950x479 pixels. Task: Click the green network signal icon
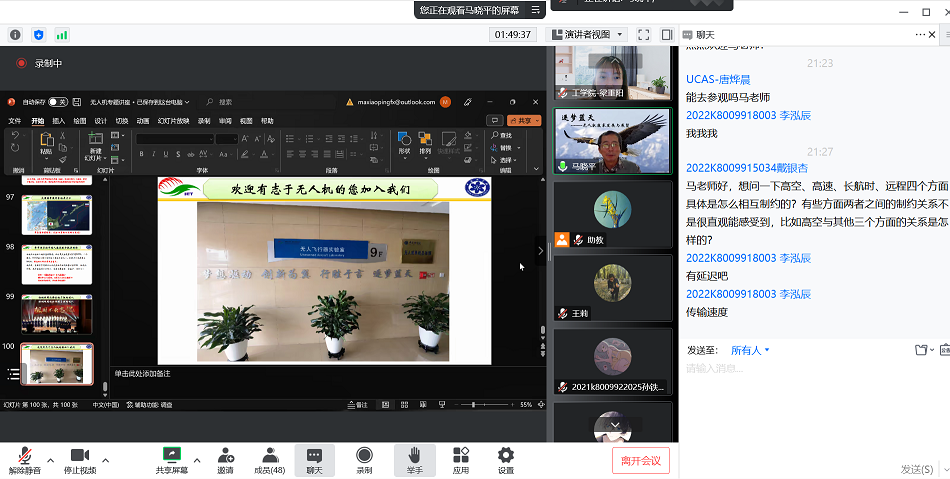(62, 35)
